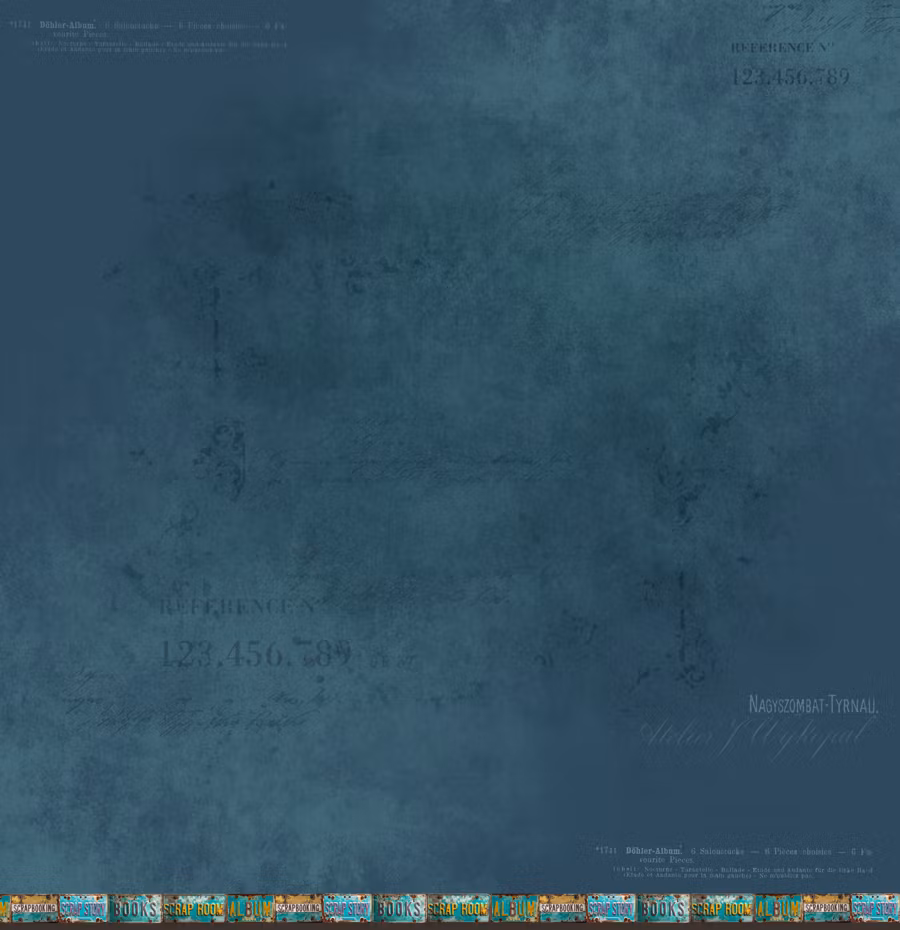Click the rightmost SCRAP STORY plate

[x=875, y=909]
